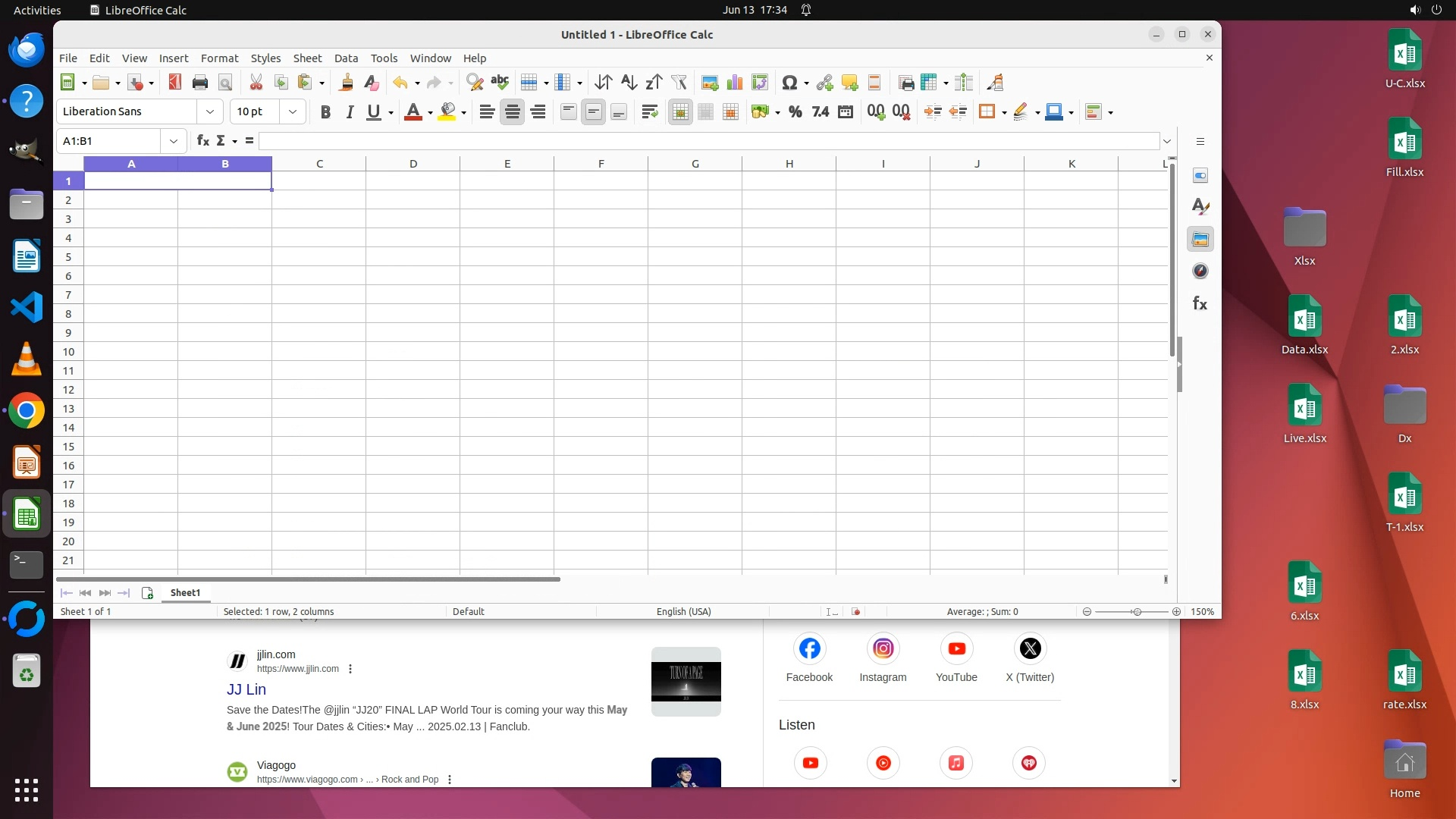Open the Name Box dropdown arrow
Image resolution: width=1456 pixels, height=819 pixels.
[174, 141]
